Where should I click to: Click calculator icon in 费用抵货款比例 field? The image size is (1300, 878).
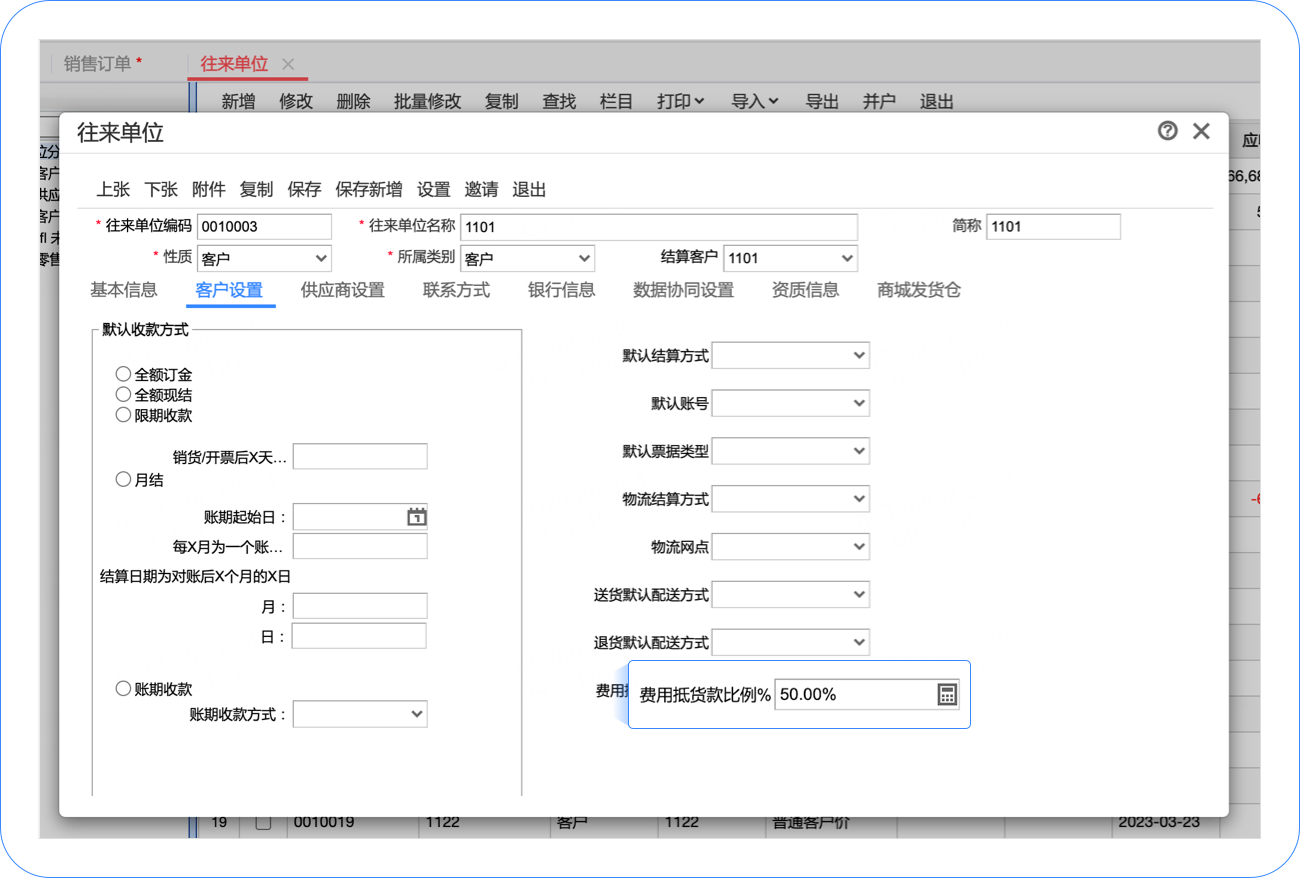coord(947,695)
